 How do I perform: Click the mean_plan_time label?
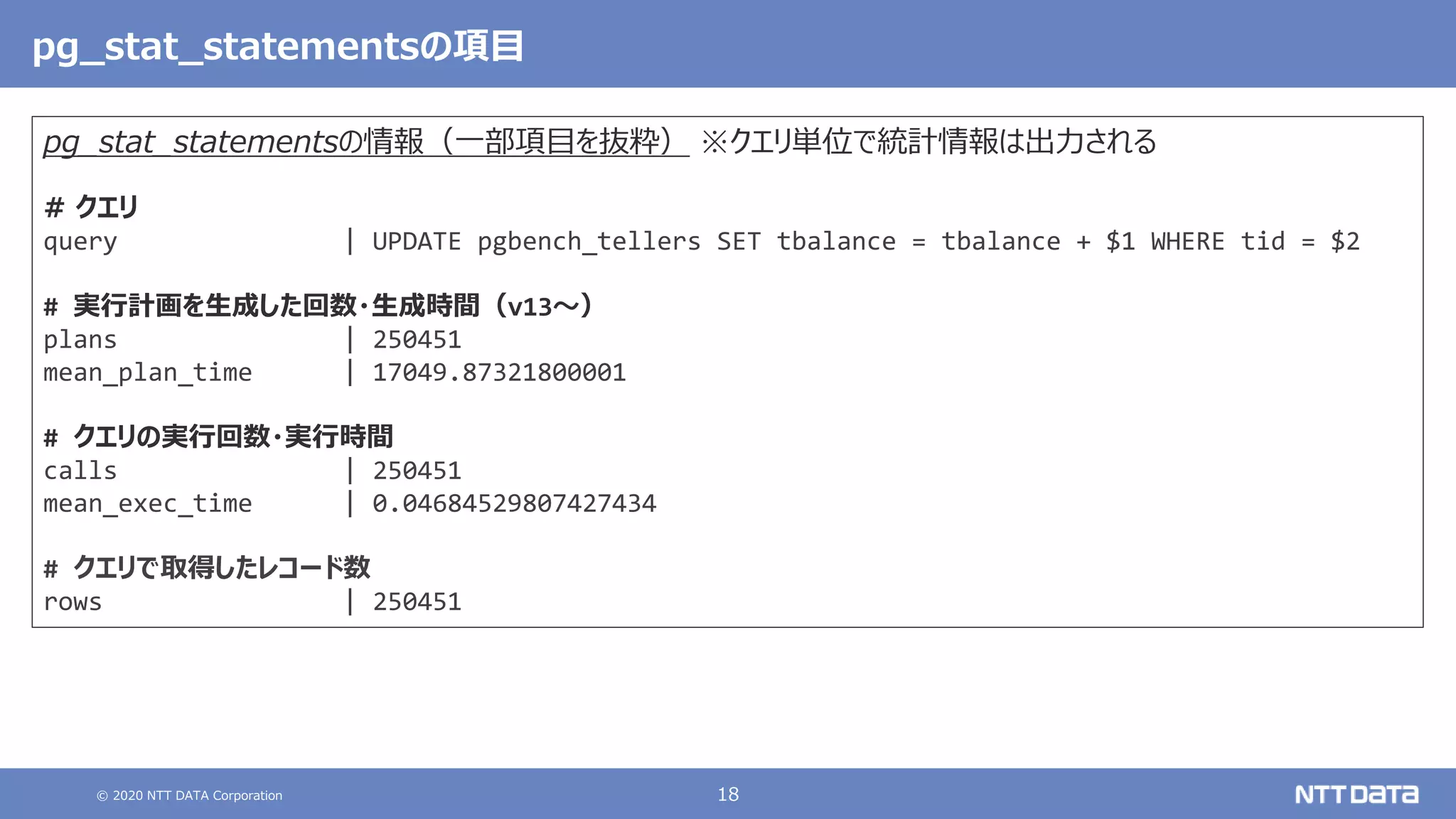[x=148, y=373]
